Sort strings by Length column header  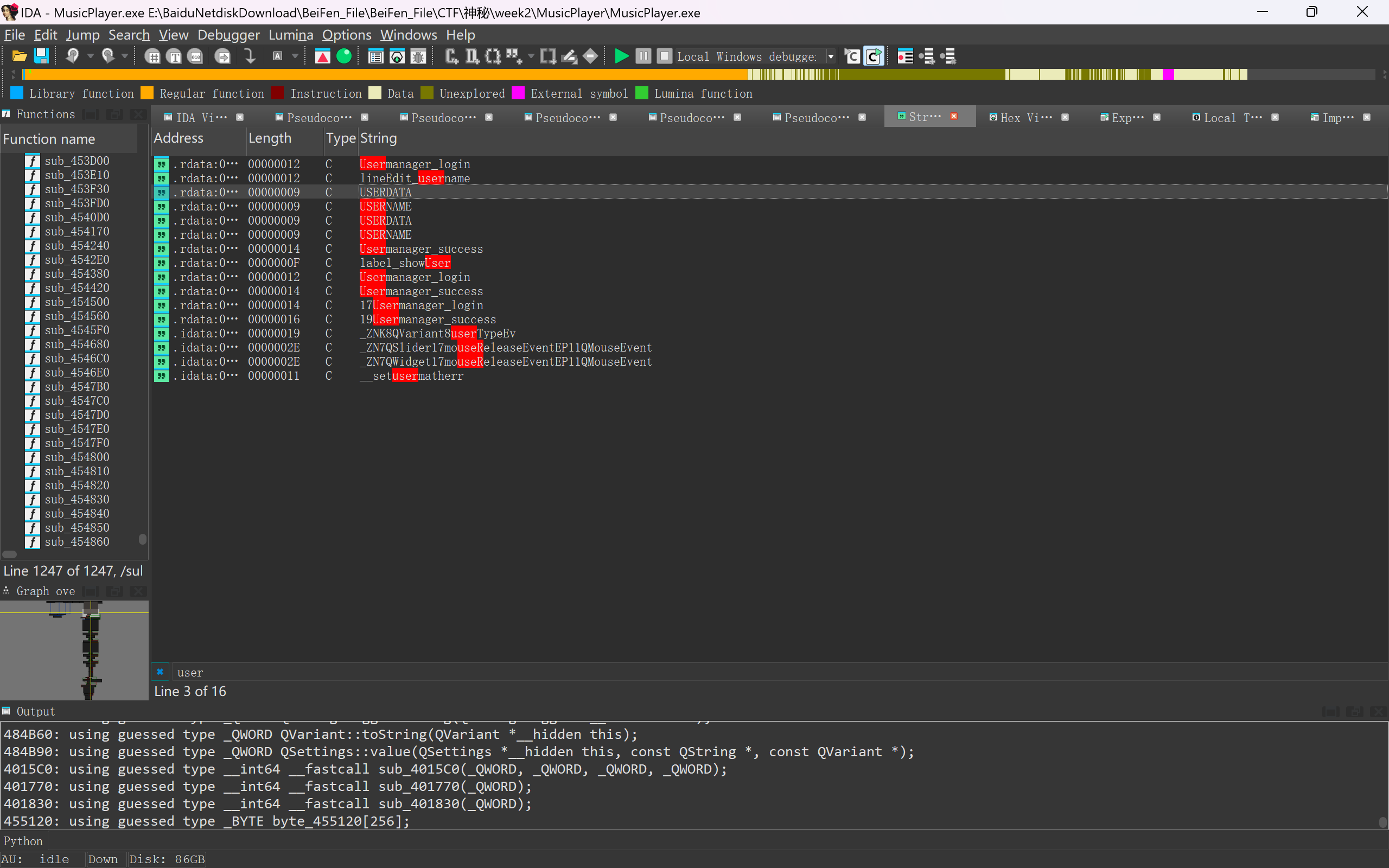(x=270, y=138)
